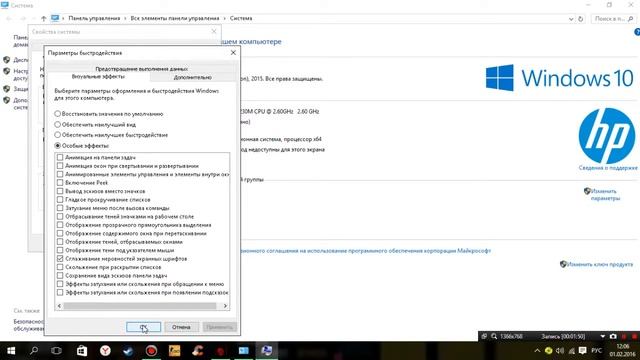Open the Windows Start menu

(11, 351)
